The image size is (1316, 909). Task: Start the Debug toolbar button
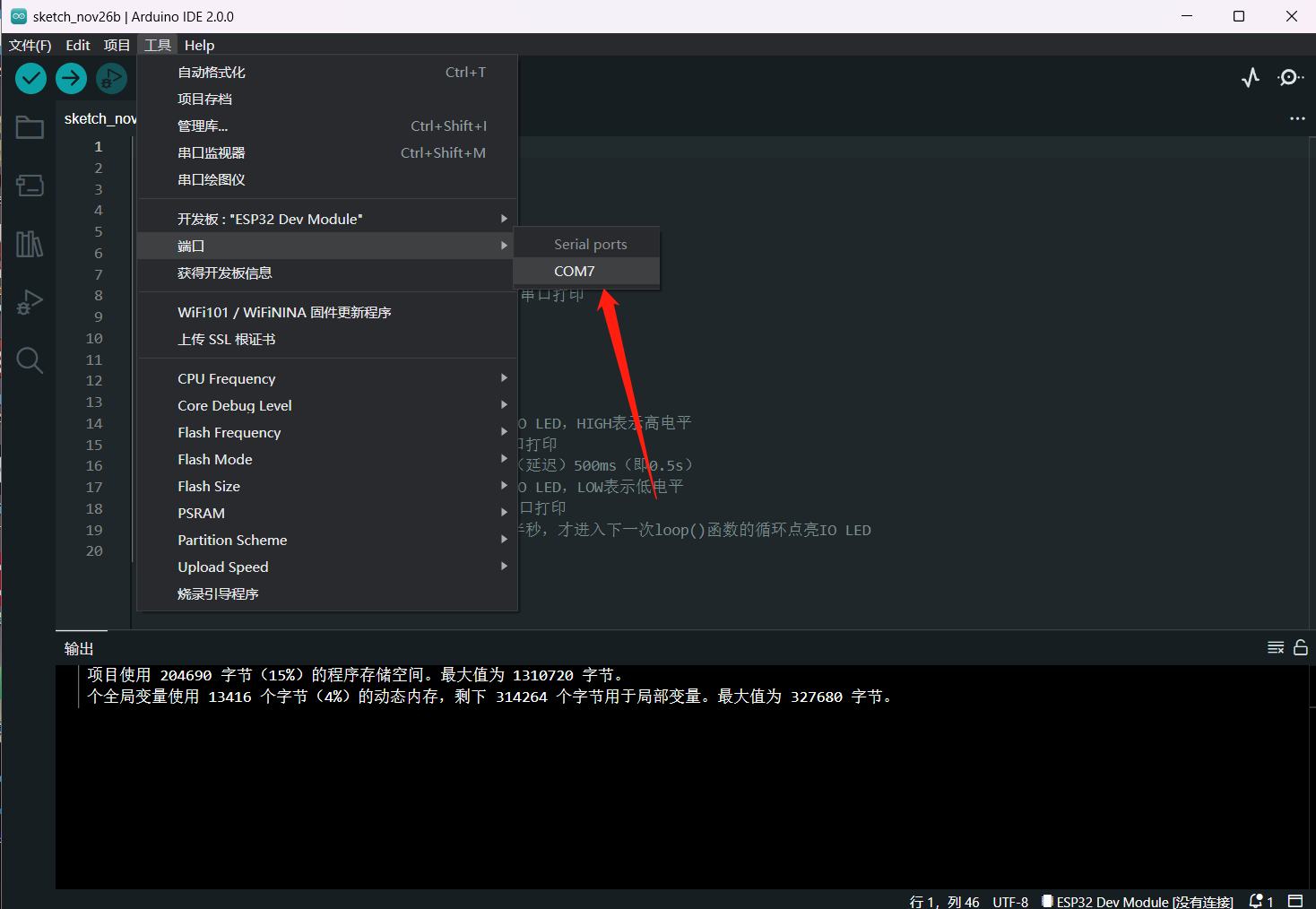(111, 79)
